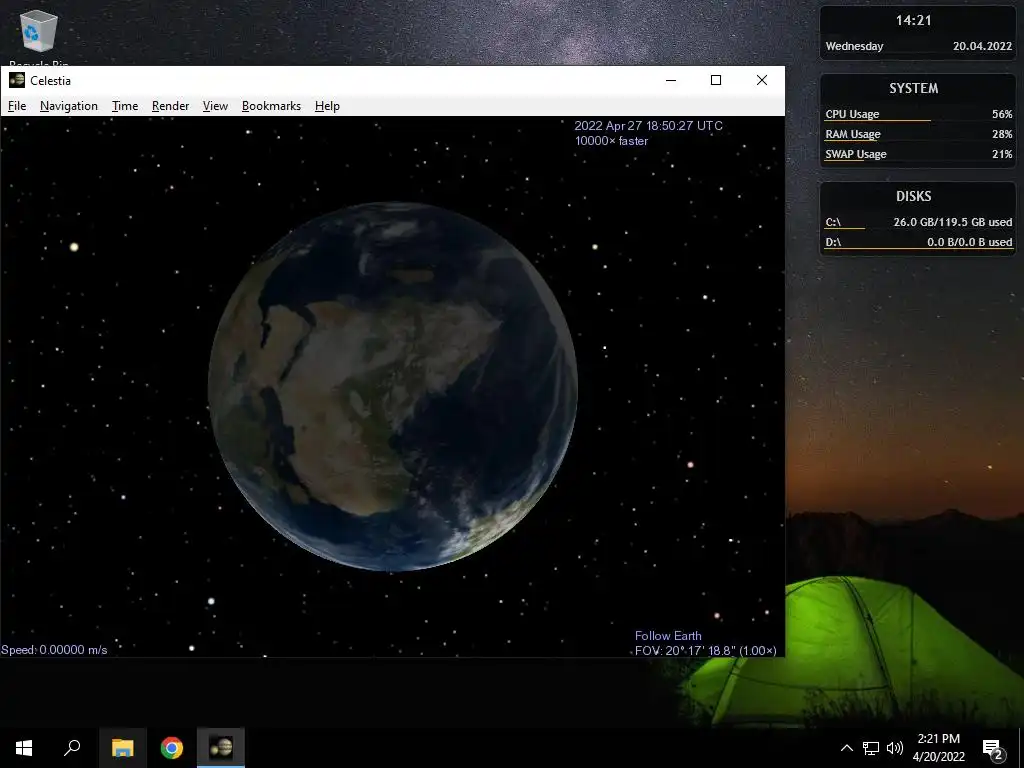Click the Celestia title bar app icon
The height and width of the screenshot is (768, 1024).
[17, 80]
